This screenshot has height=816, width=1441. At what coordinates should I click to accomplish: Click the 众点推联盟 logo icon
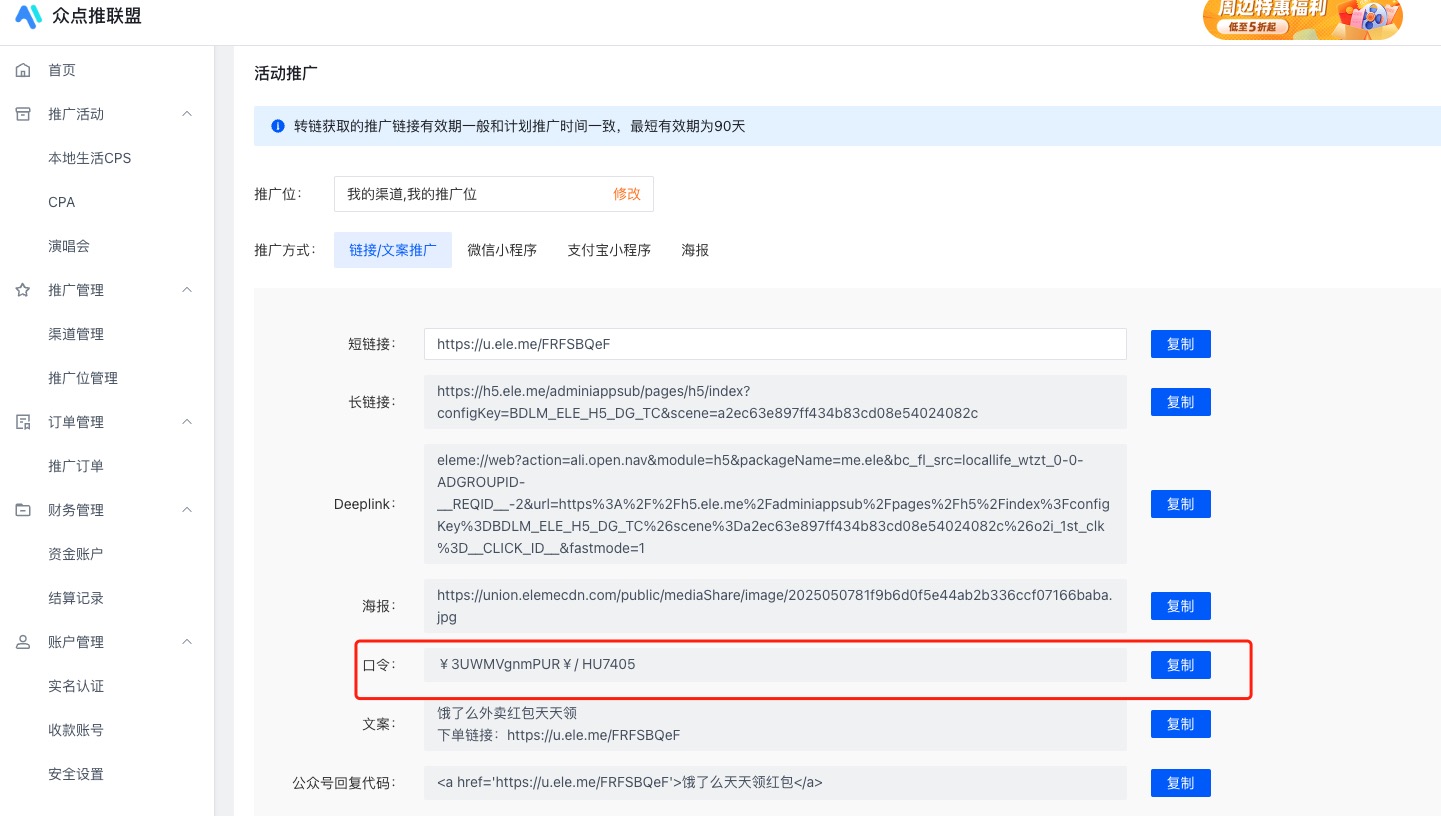(x=28, y=17)
